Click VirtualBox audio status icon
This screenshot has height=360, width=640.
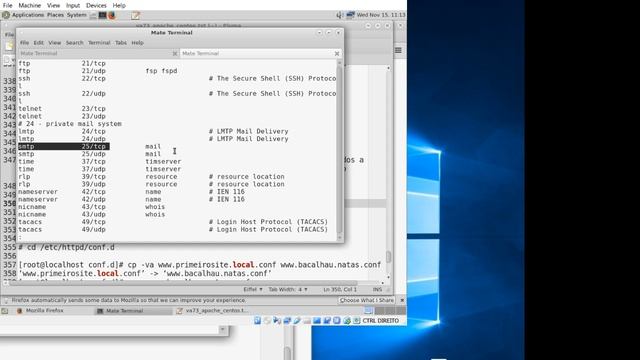point(277,321)
